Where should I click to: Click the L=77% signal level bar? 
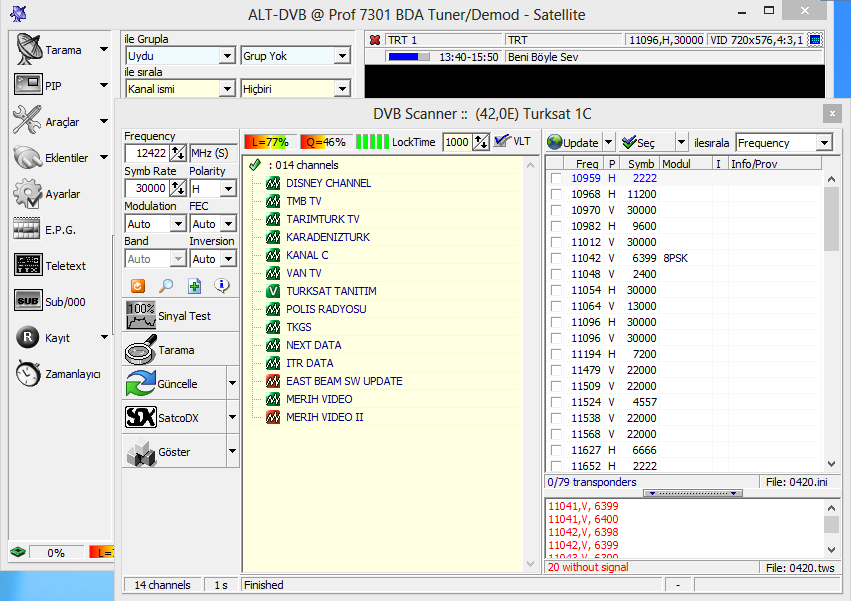(270, 142)
